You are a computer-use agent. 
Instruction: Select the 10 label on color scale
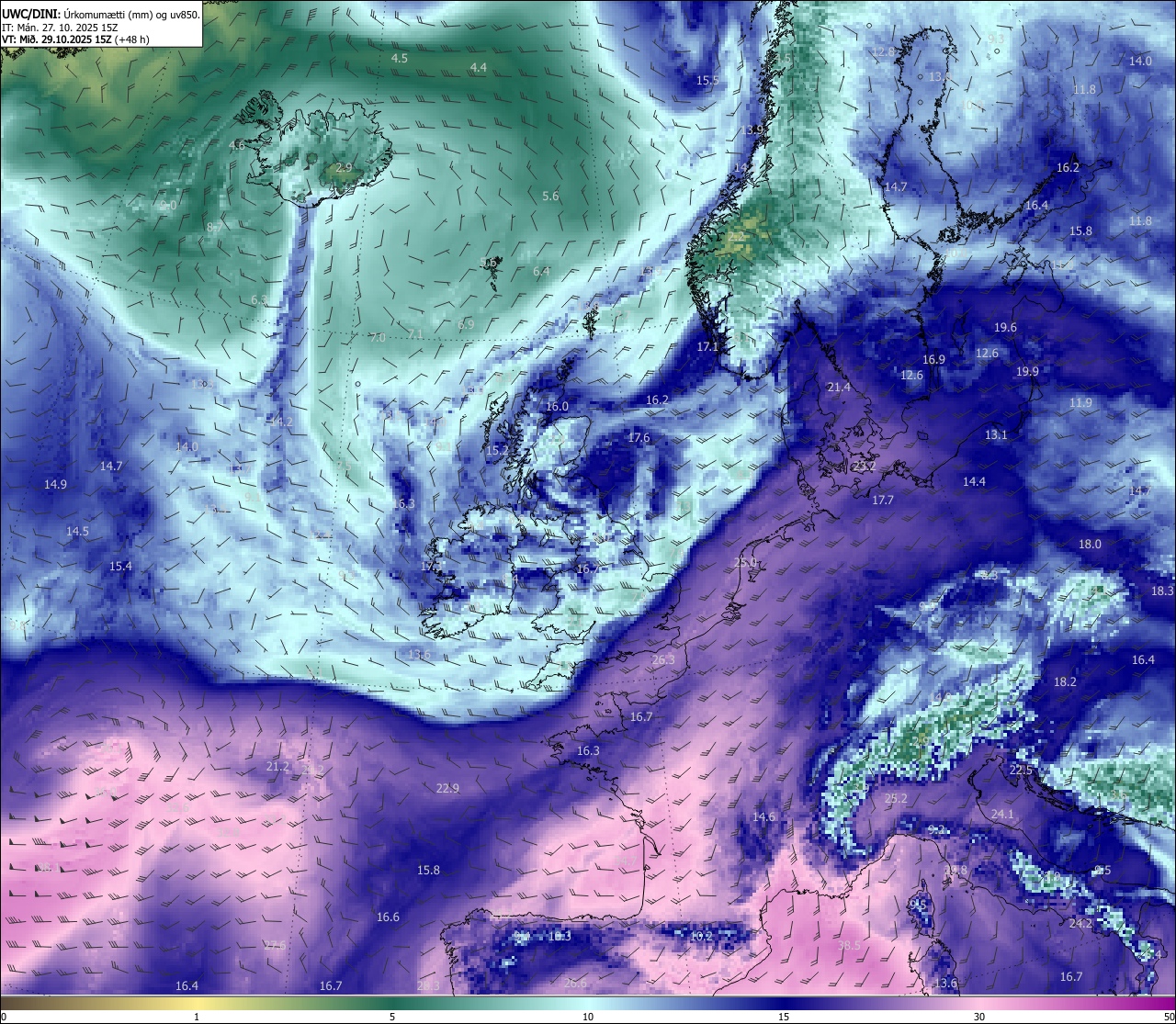coord(588,1017)
